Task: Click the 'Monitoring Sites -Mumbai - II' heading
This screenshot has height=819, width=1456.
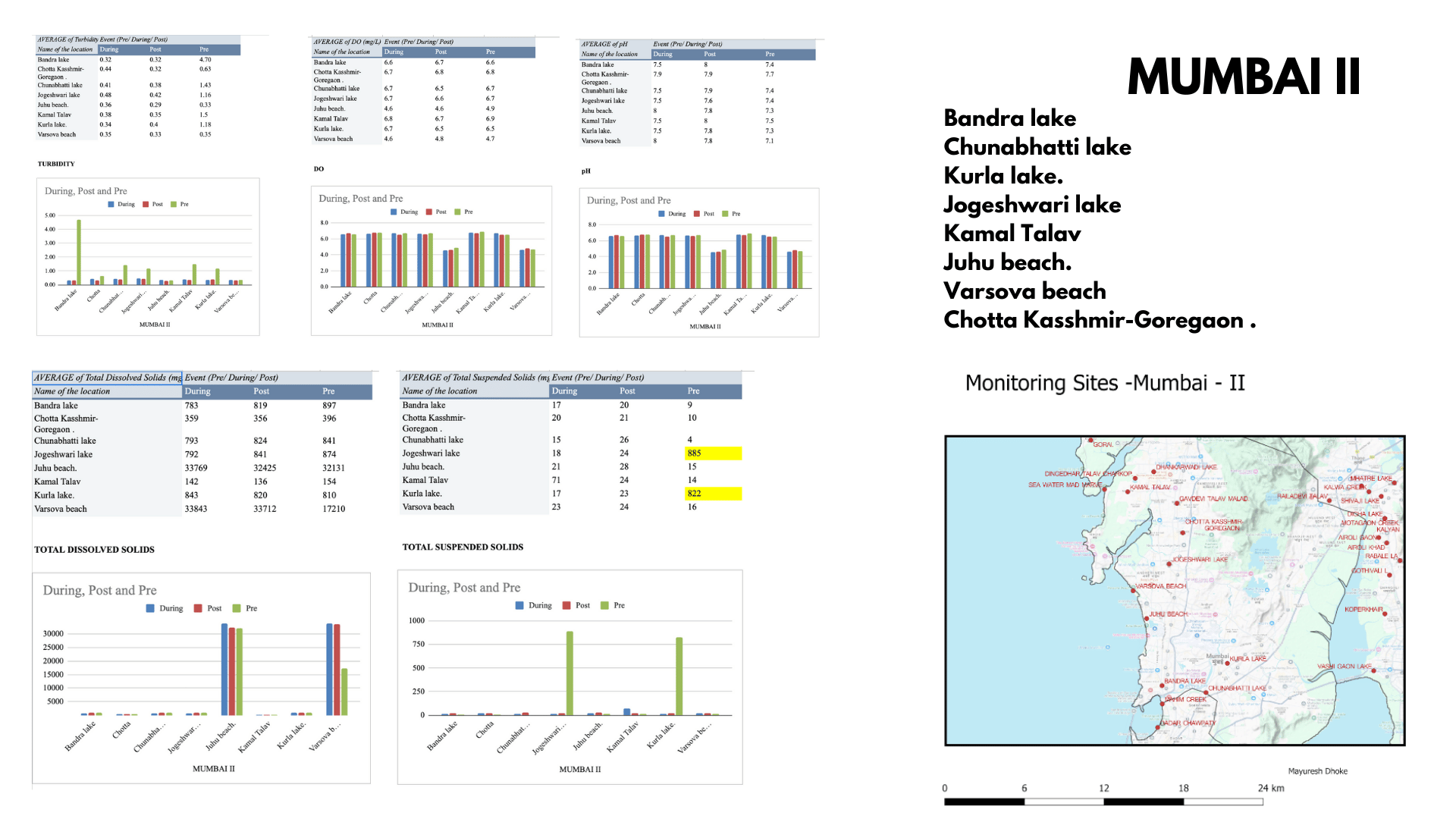Action: click(1105, 383)
